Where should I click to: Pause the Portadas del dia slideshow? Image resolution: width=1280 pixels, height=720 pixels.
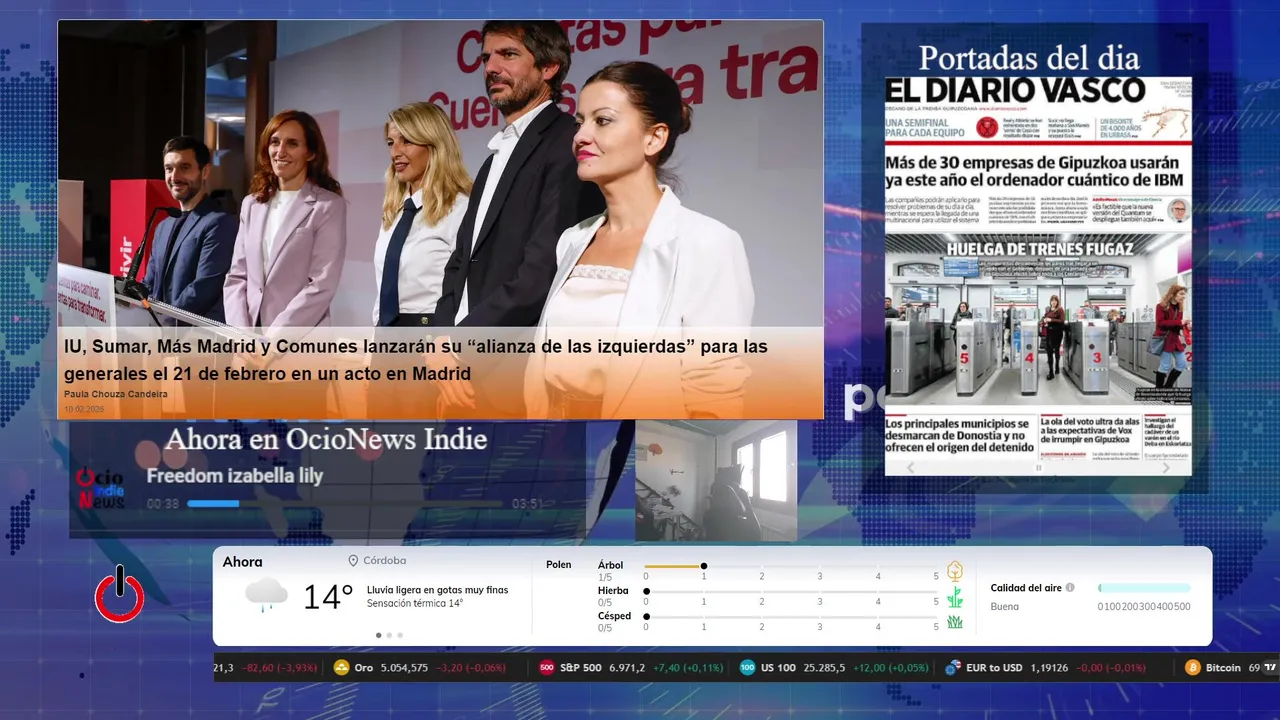(1038, 468)
